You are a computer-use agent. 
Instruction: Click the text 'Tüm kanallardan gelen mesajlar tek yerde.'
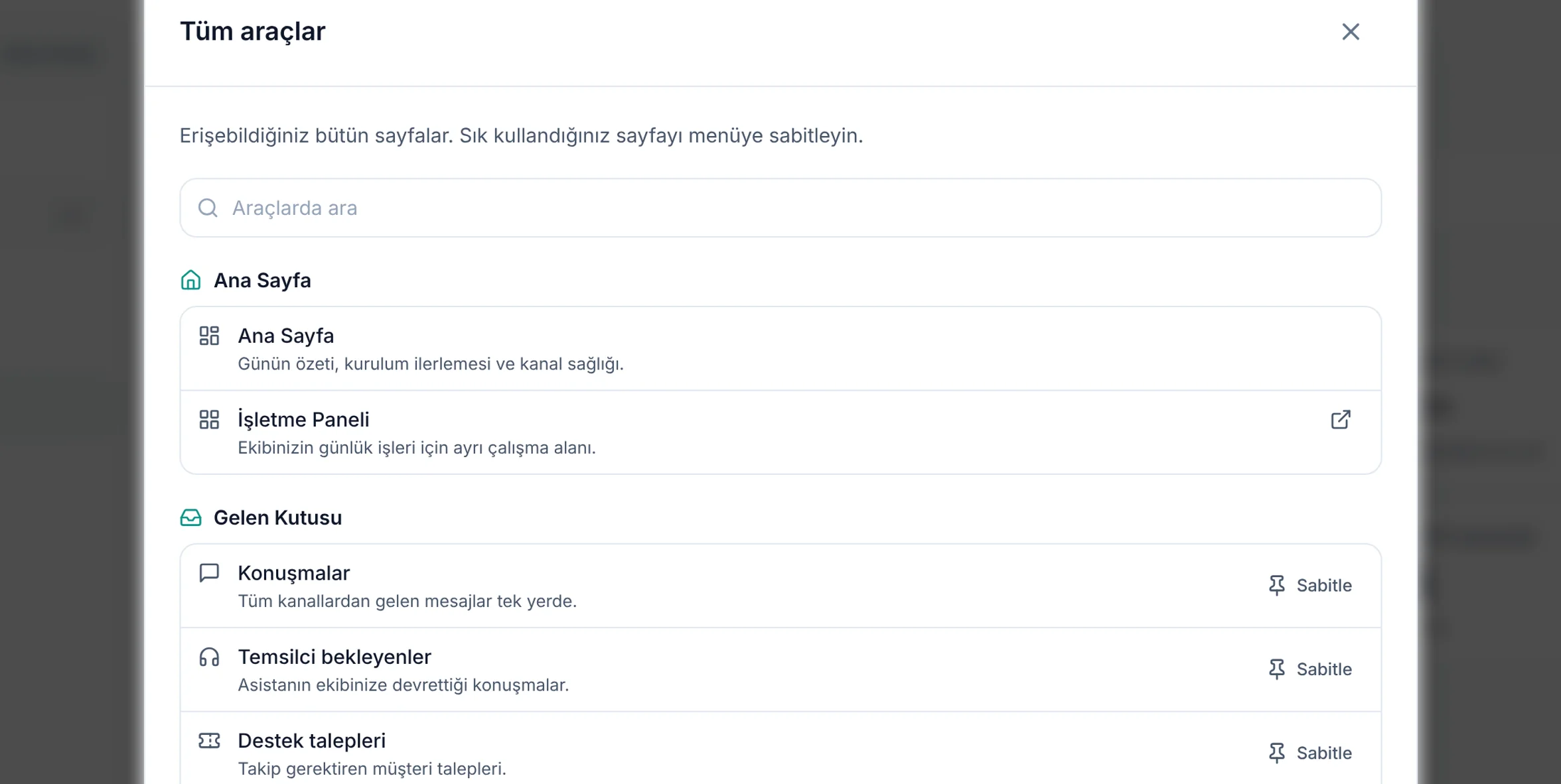[x=408, y=601]
